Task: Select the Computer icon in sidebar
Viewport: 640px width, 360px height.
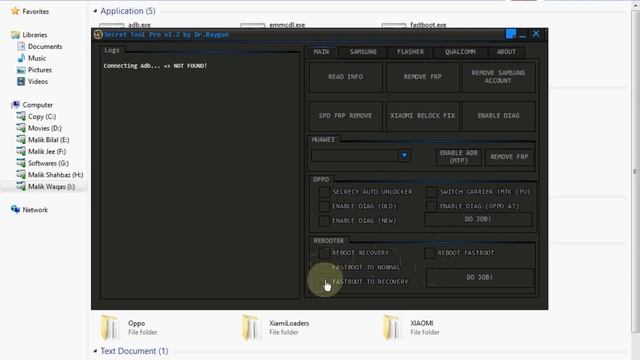Action: (16, 104)
